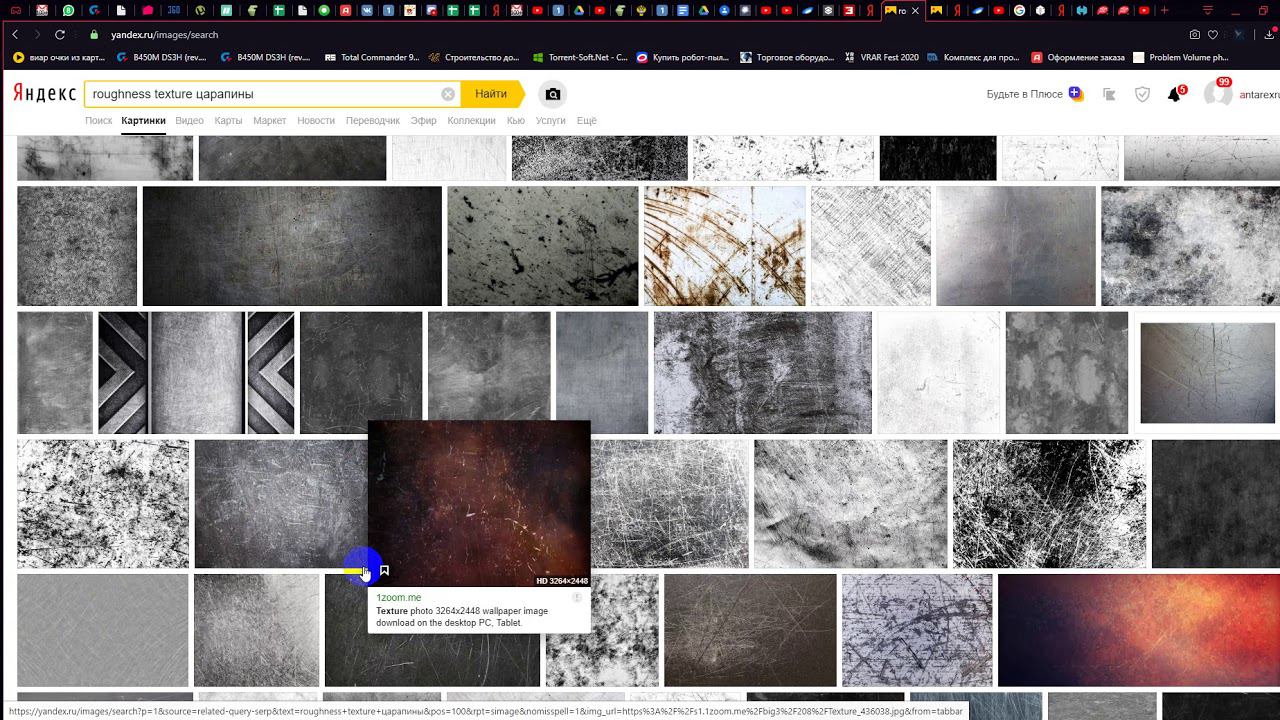Open the collections icon in the Yandex header
The height and width of the screenshot is (720, 1280).
1109,94
